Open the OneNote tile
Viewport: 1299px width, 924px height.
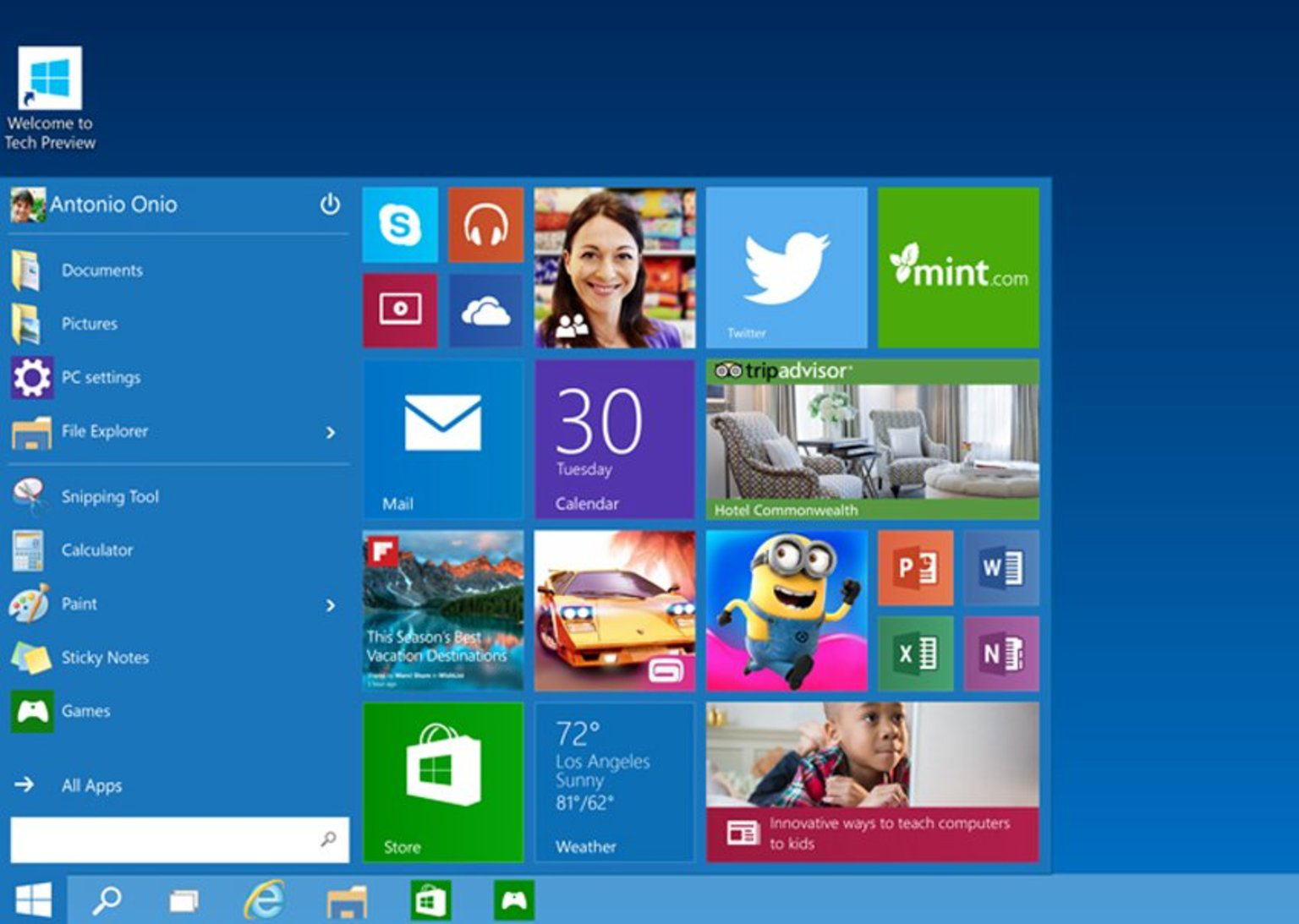pos(1001,653)
